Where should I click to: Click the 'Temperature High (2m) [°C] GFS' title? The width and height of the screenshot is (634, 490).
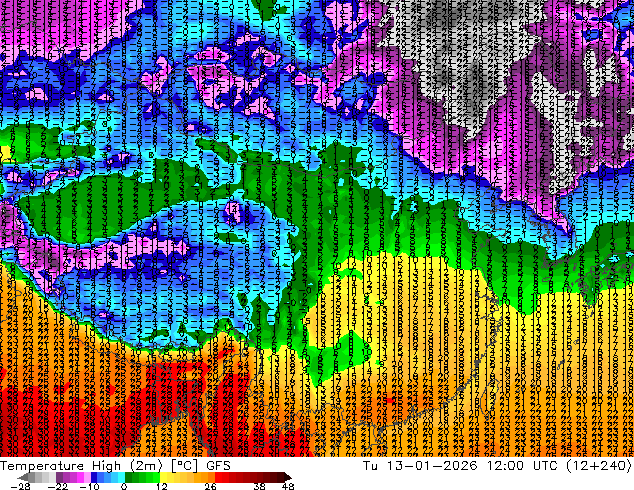(x=115, y=466)
